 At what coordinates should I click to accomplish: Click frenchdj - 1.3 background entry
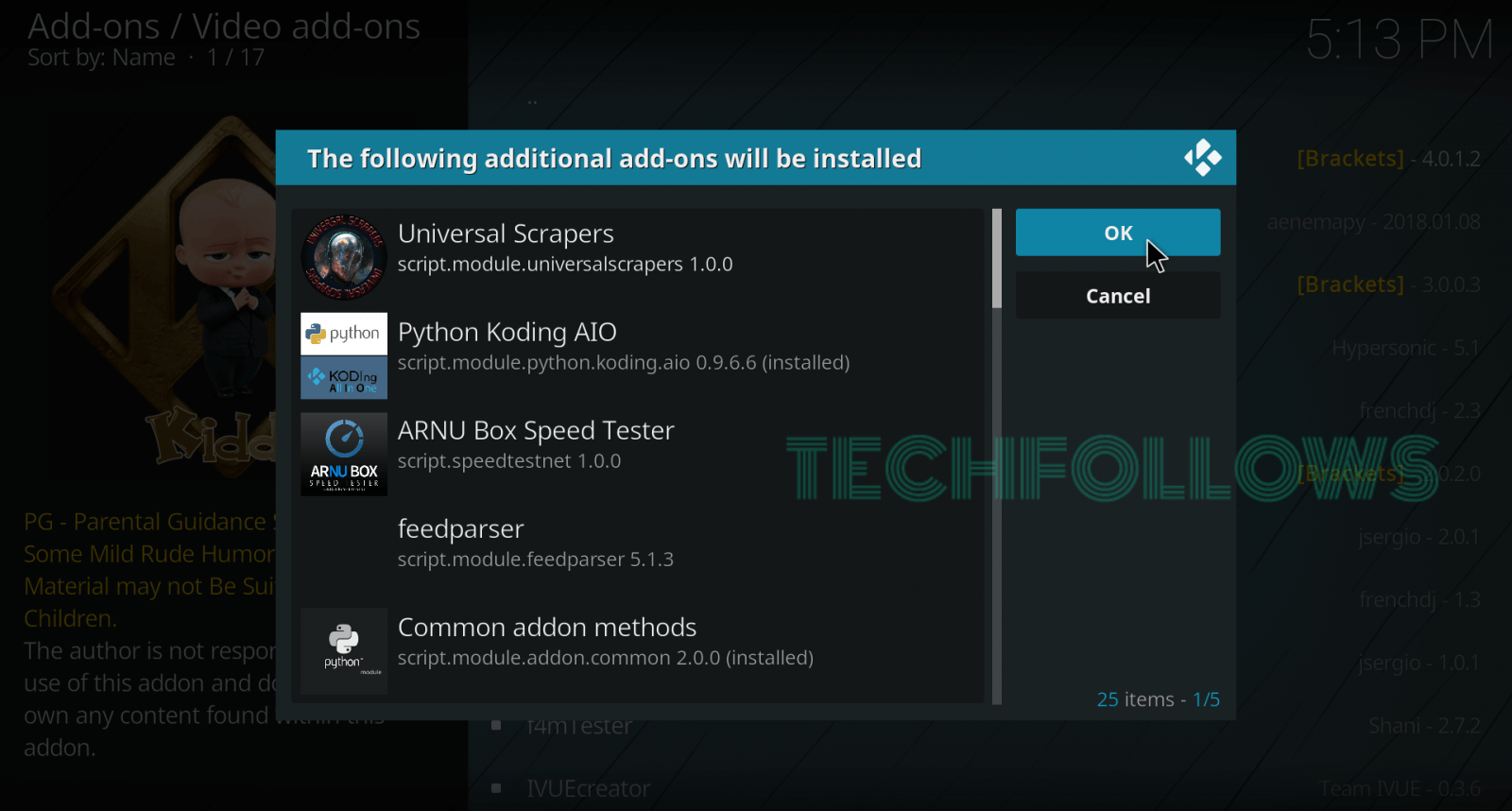1419,600
